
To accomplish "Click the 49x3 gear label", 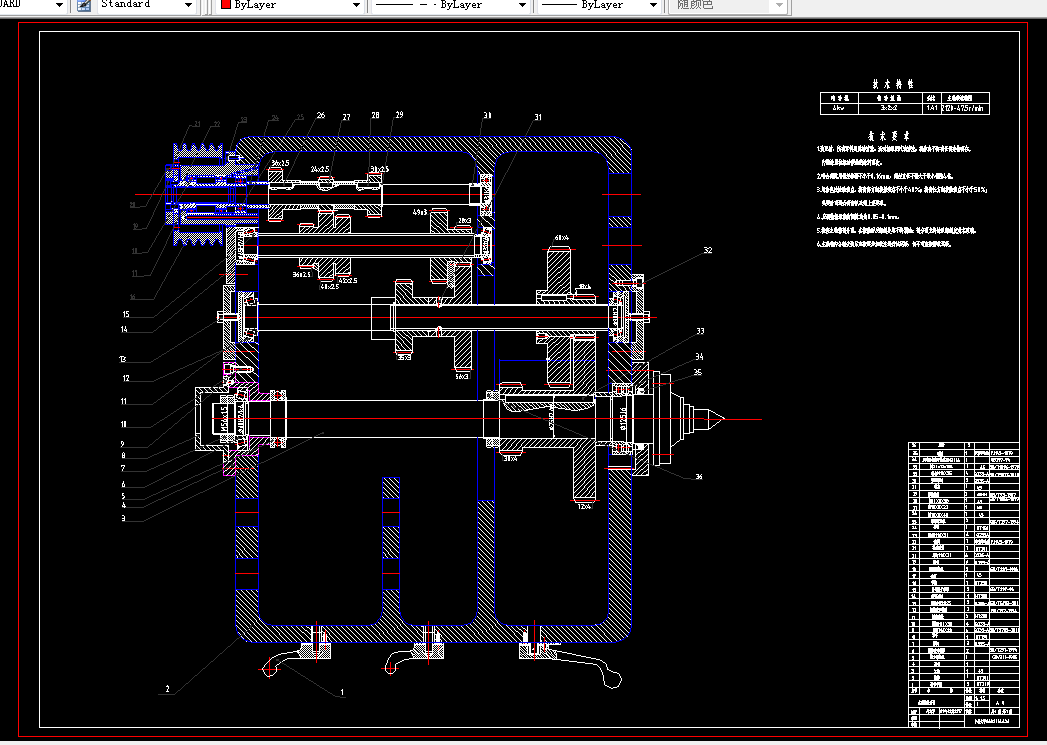I will 420,213.
